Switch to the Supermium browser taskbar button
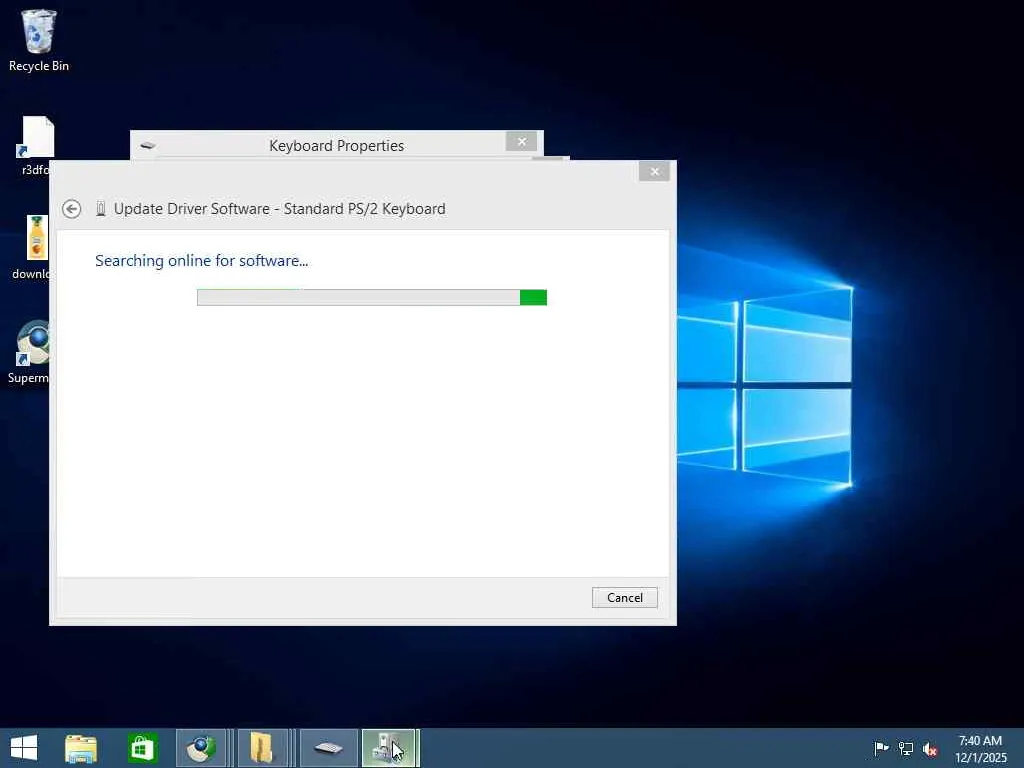Image resolution: width=1024 pixels, height=768 pixels. (x=202, y=748)
